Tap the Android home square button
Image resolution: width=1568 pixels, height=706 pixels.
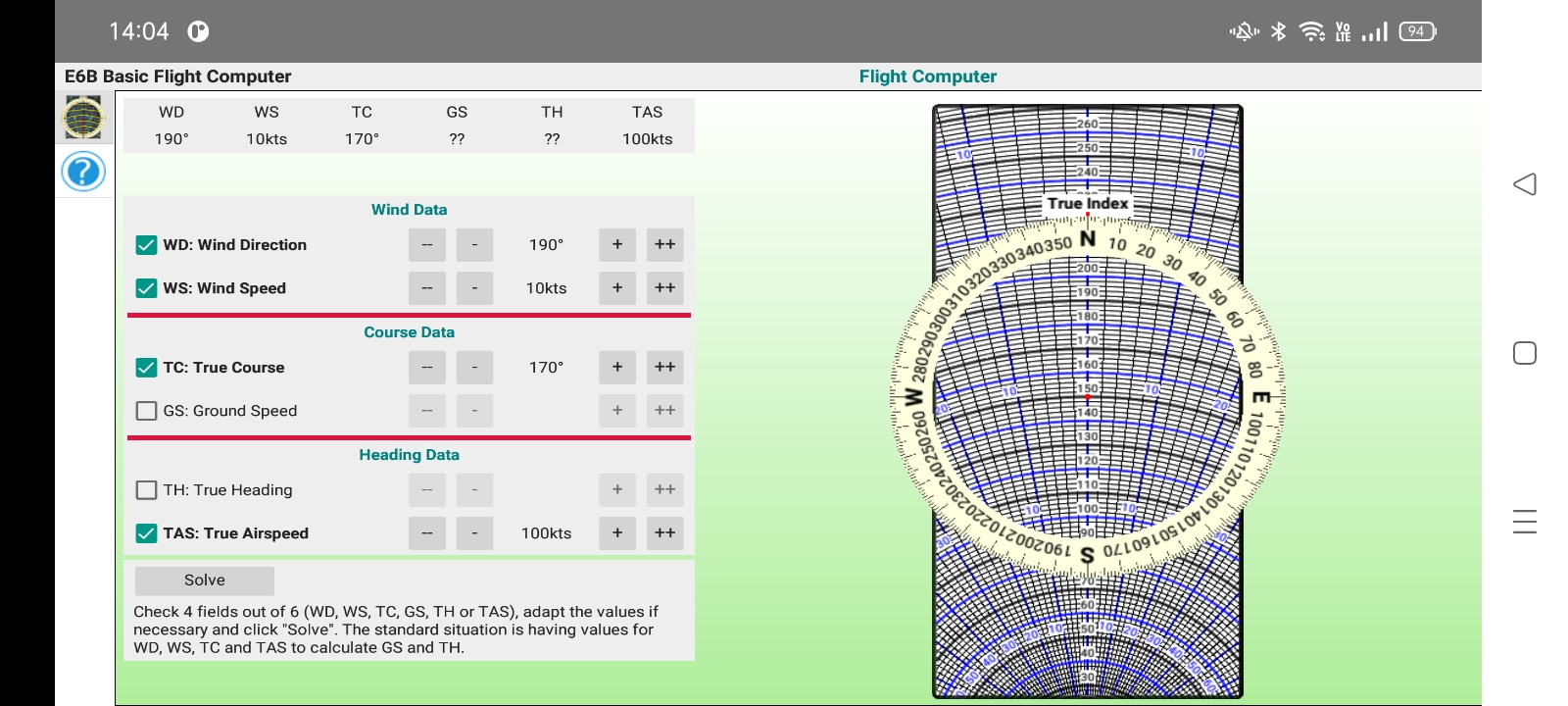[x=1524, y=353]
